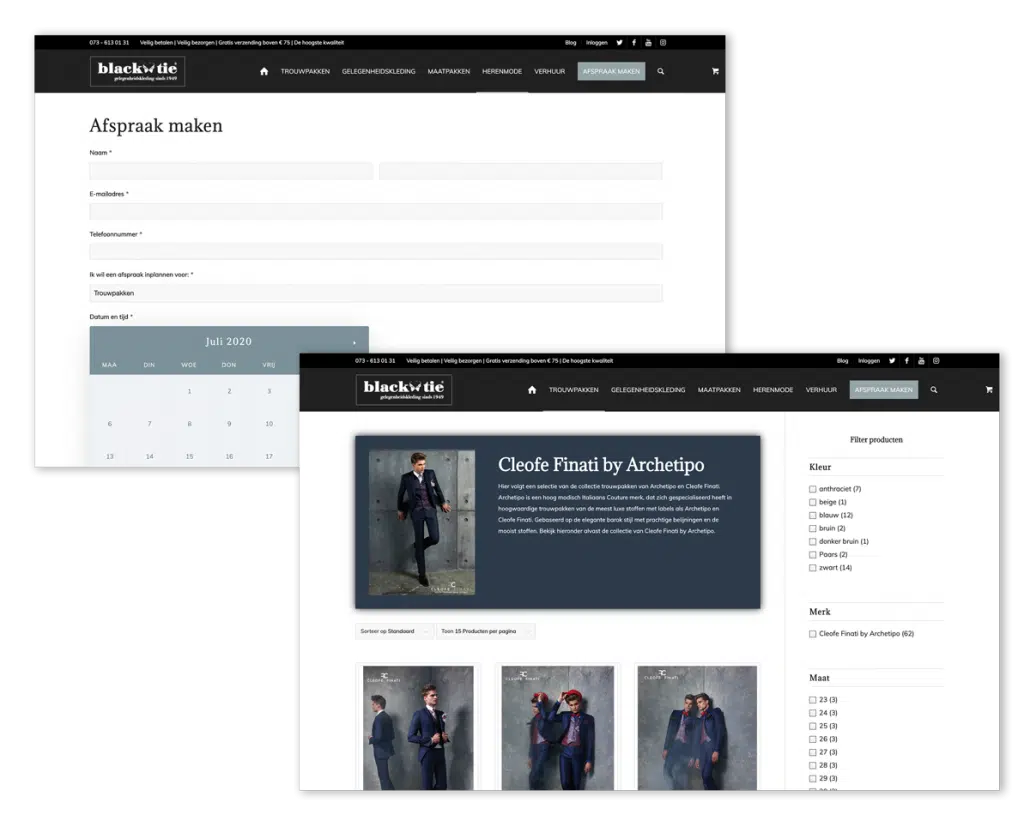The height and width of the screenshot is (827, 1030).
Task: Click the blacktie logo on the Afspraak maken page
Action: pyautogui.click(x=137, y=71)
